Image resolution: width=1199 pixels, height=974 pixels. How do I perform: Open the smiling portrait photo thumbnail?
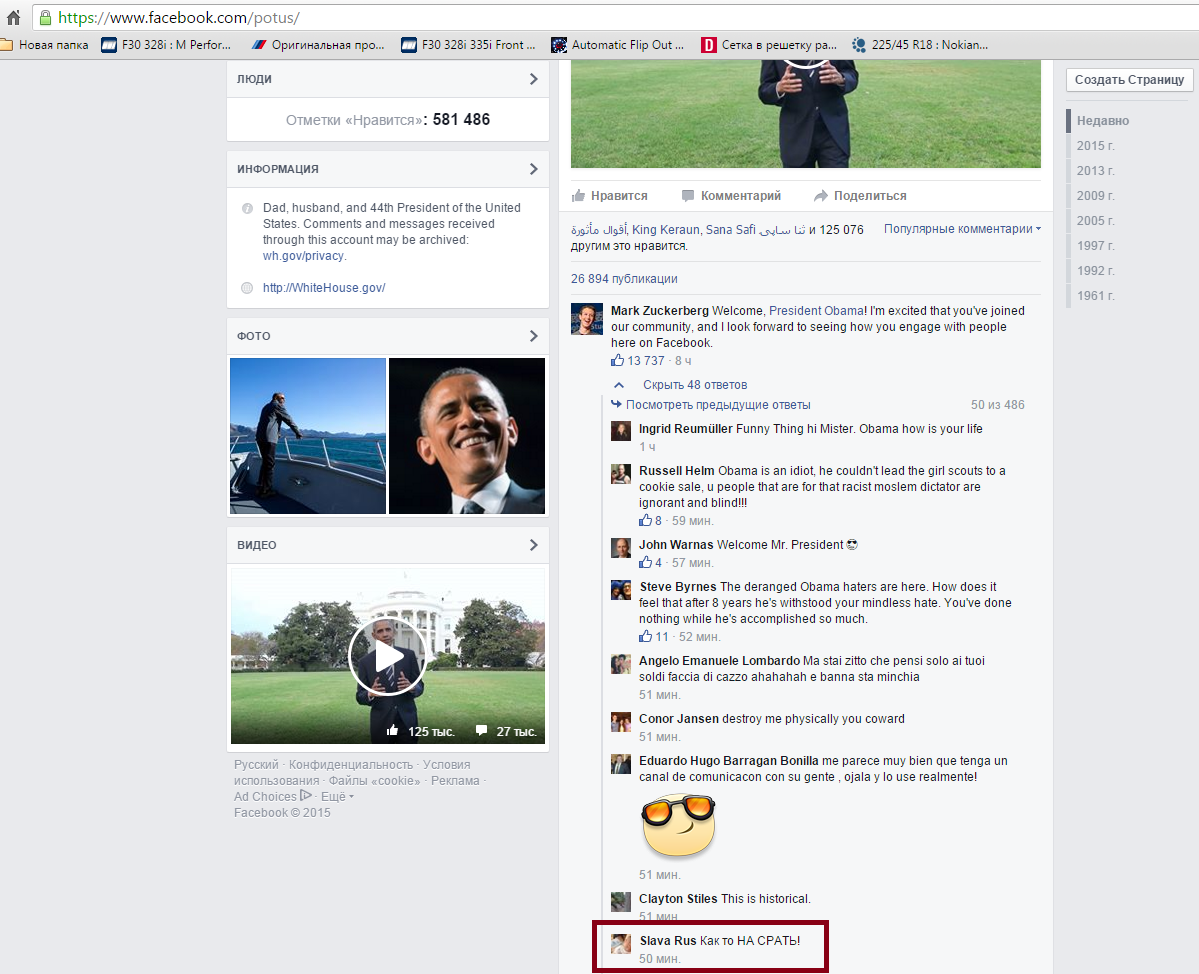(467, 436)
